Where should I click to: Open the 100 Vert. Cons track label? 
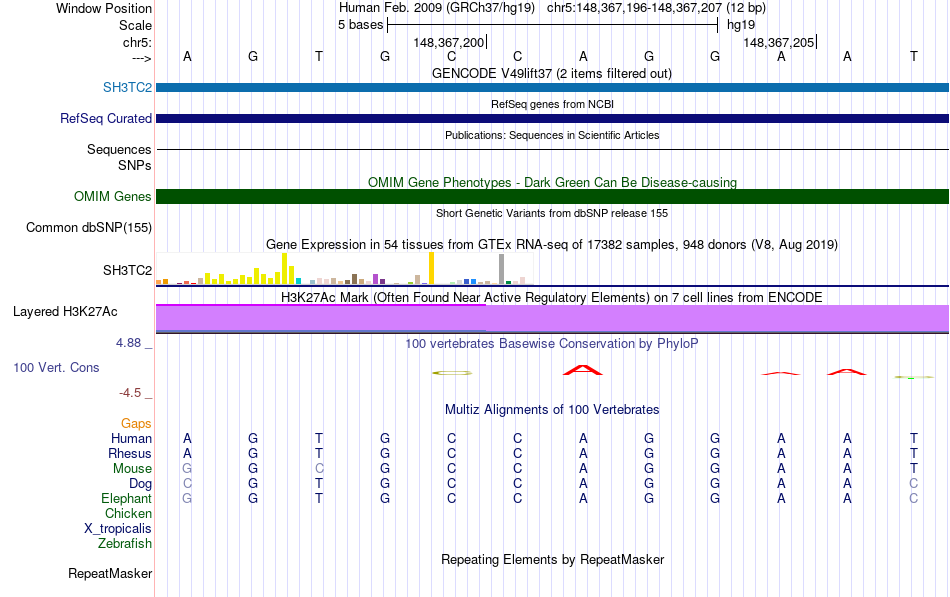click(56, 367)
